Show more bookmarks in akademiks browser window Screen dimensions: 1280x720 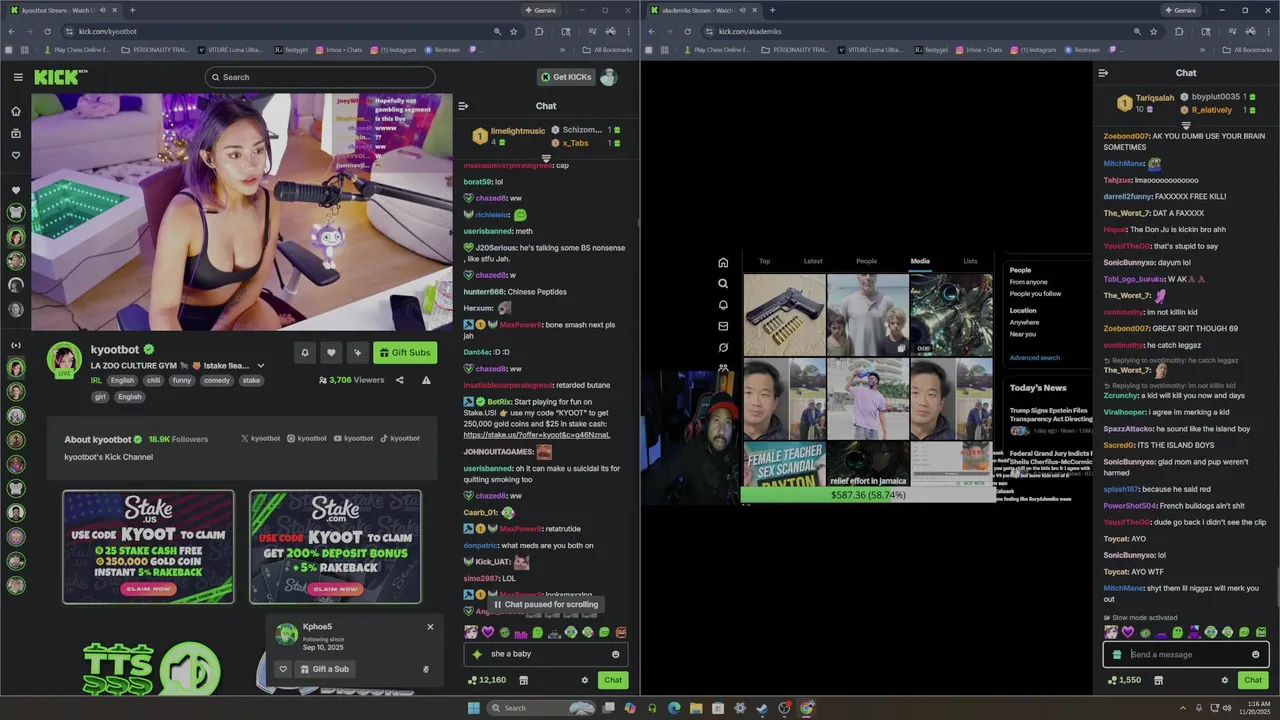coord(1201,50)
